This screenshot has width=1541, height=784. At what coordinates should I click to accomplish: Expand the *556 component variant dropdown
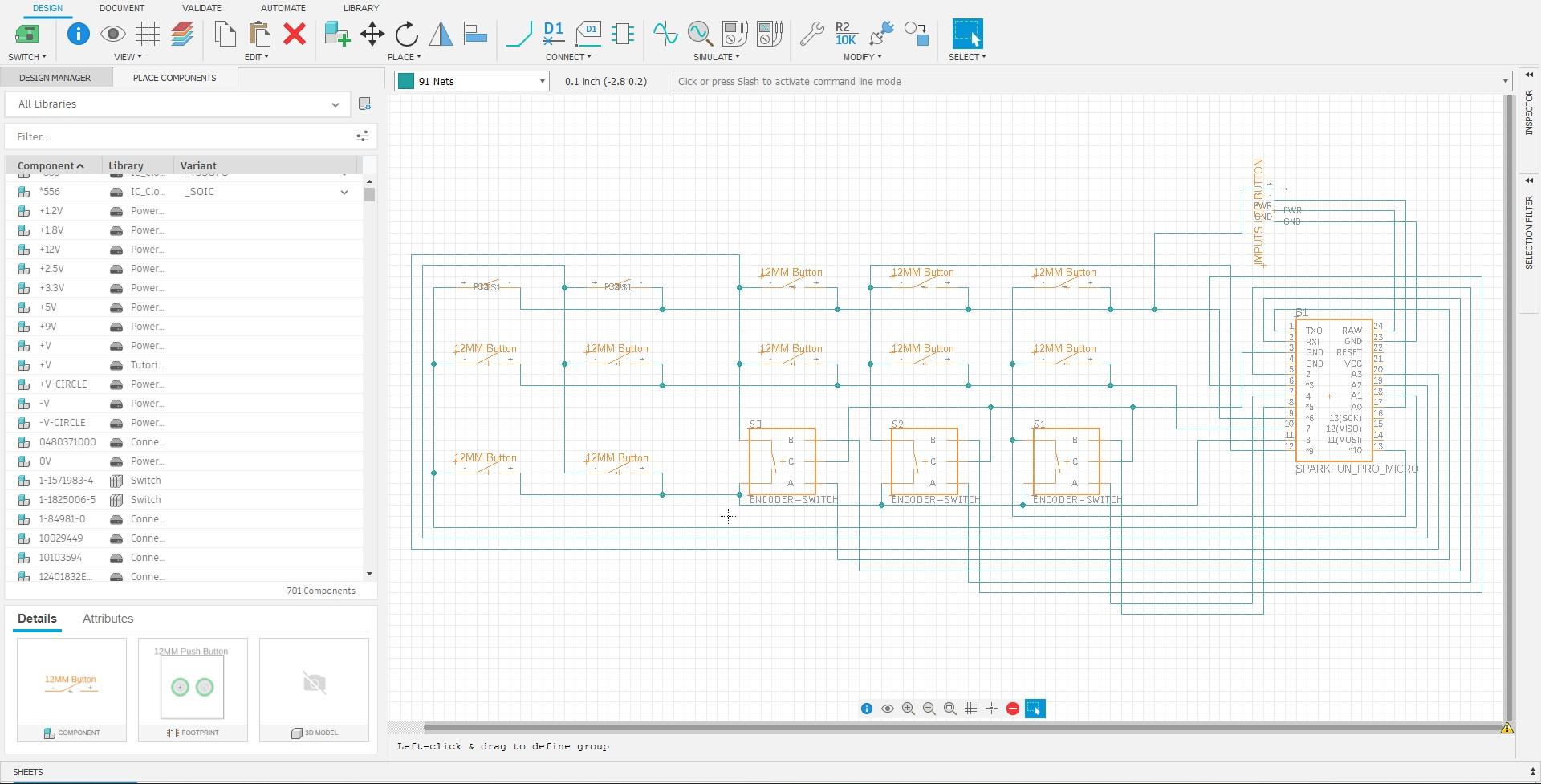coord(345,192)
